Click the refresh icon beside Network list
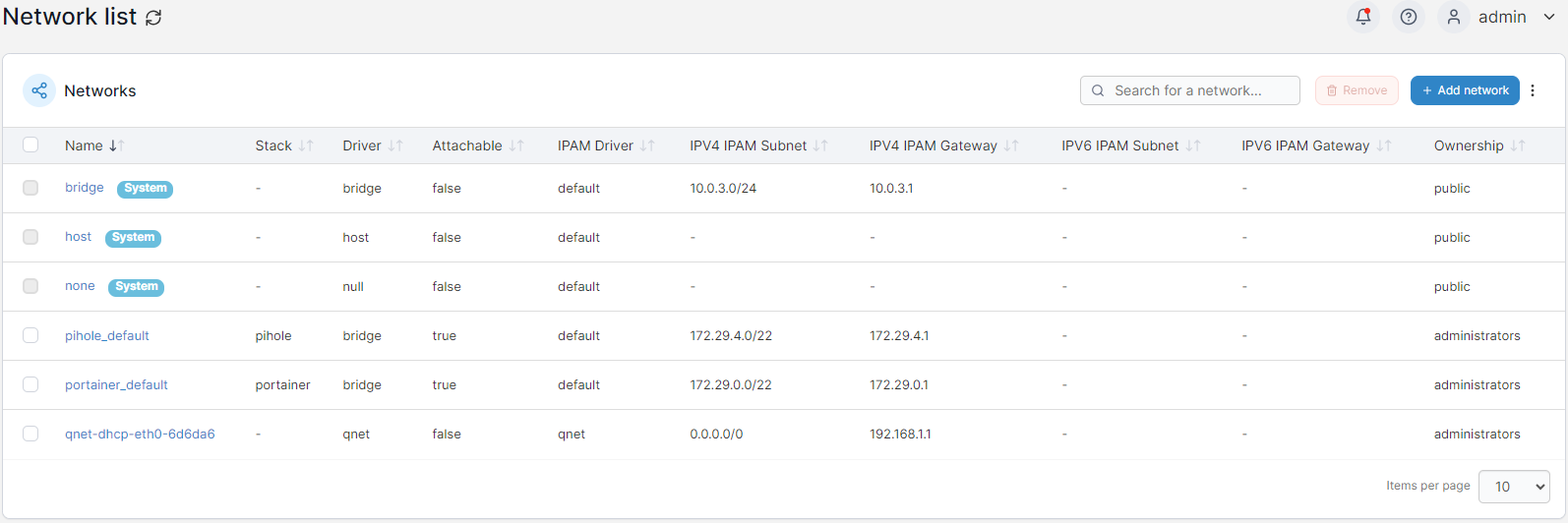Screen dimensions: 1568x523 tap(153, 18)
